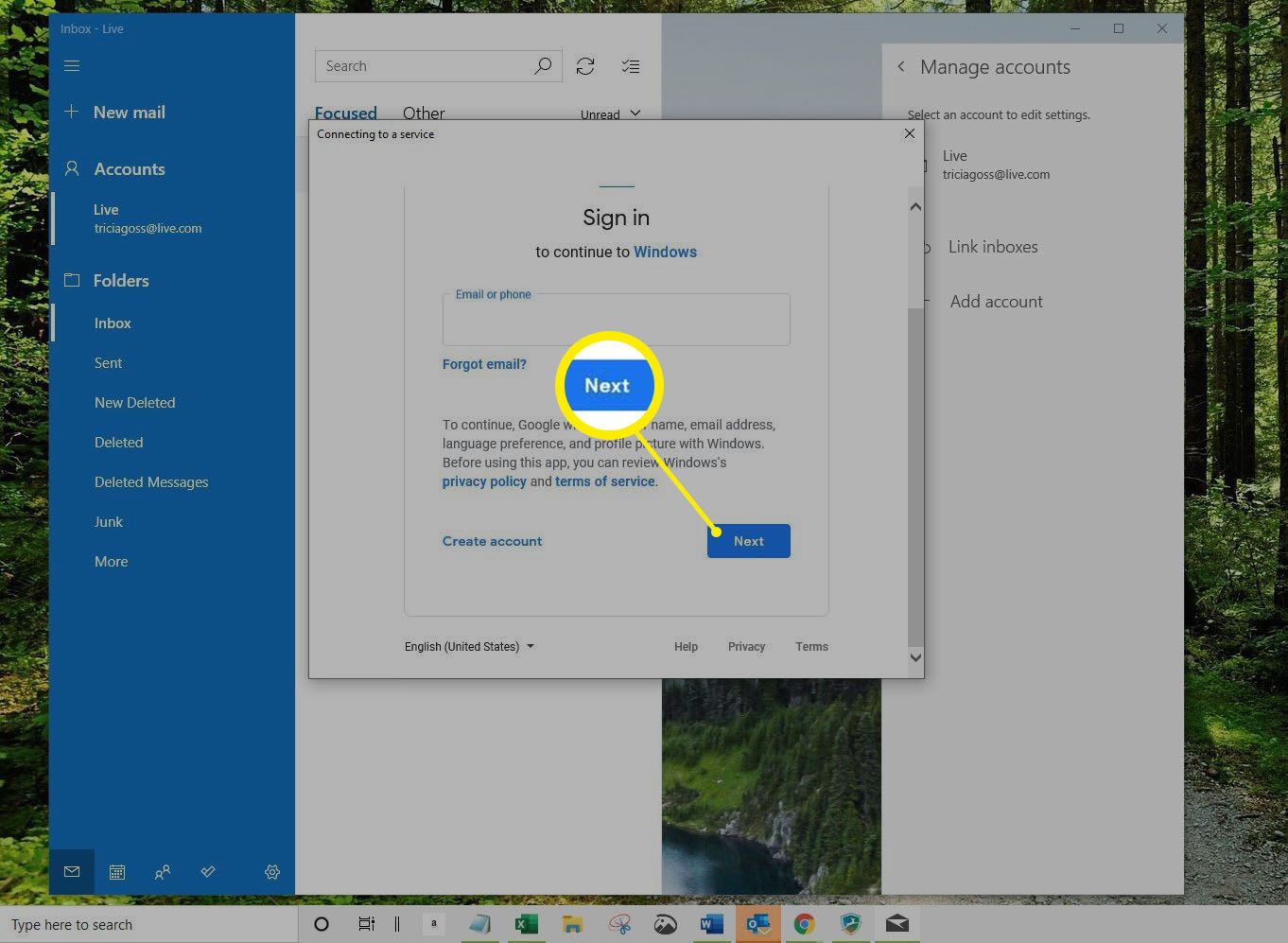Switch to the Other tab

tap(424, 114)
